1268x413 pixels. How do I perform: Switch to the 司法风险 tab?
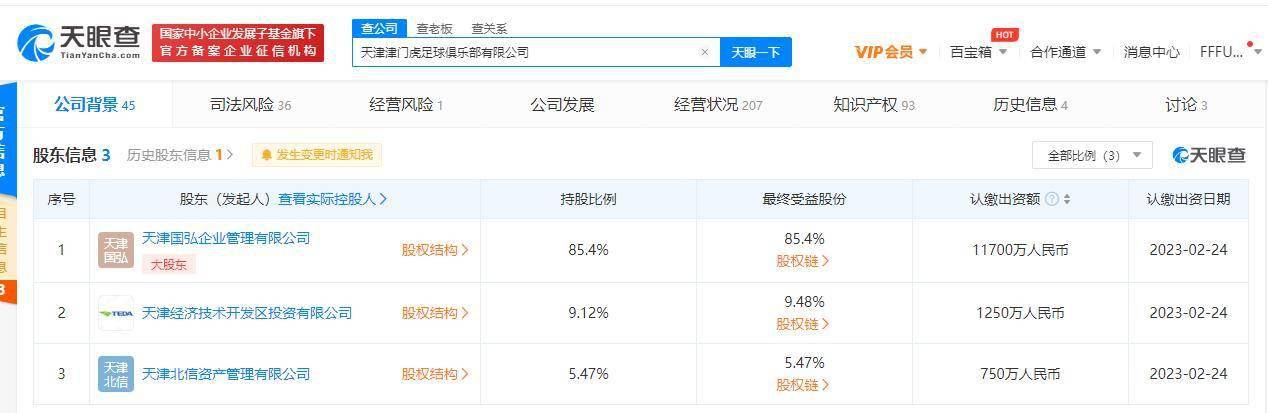(250, 105)
